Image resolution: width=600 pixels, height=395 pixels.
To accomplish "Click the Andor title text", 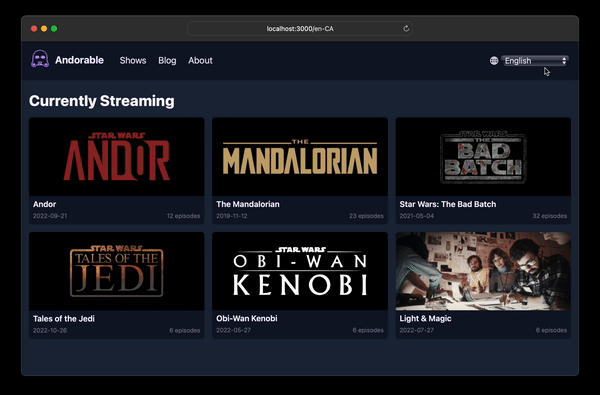I will pyautogui.click(x=44, y=204).
